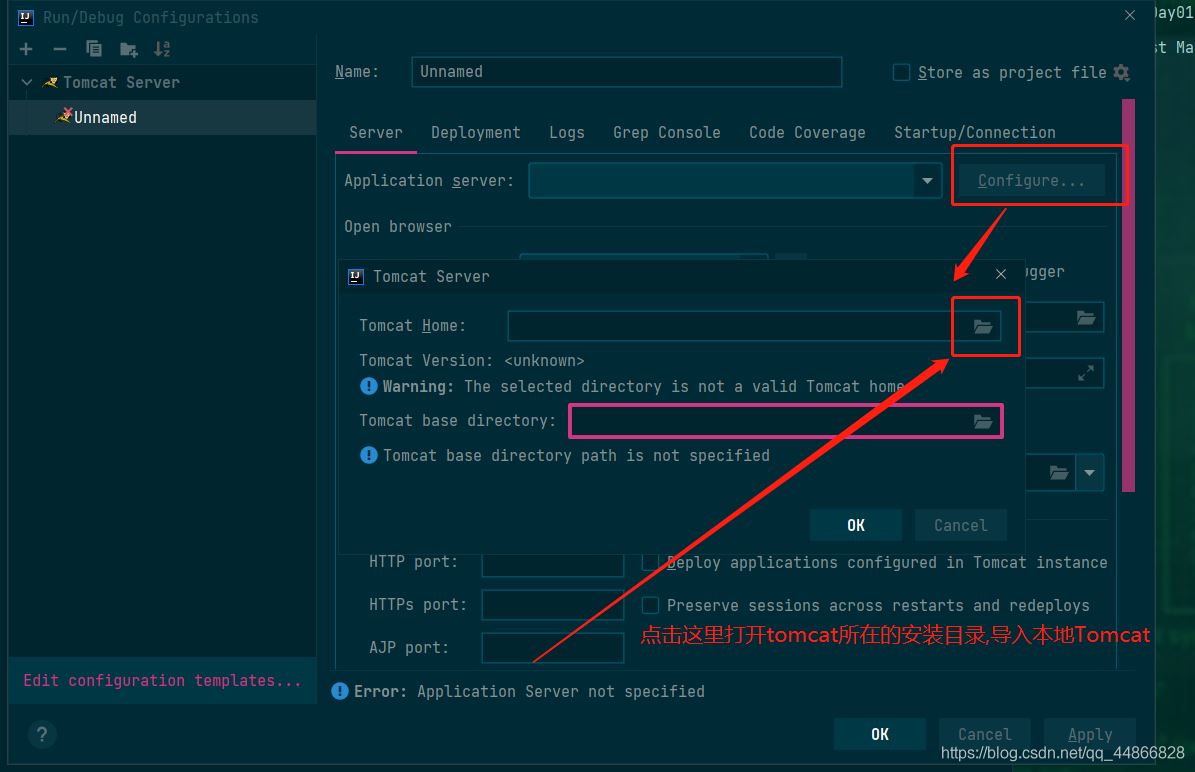The image size is (1195, 772).
Task: Click the Tomcat Server dialog title icon
Action: tap(356, 276)
